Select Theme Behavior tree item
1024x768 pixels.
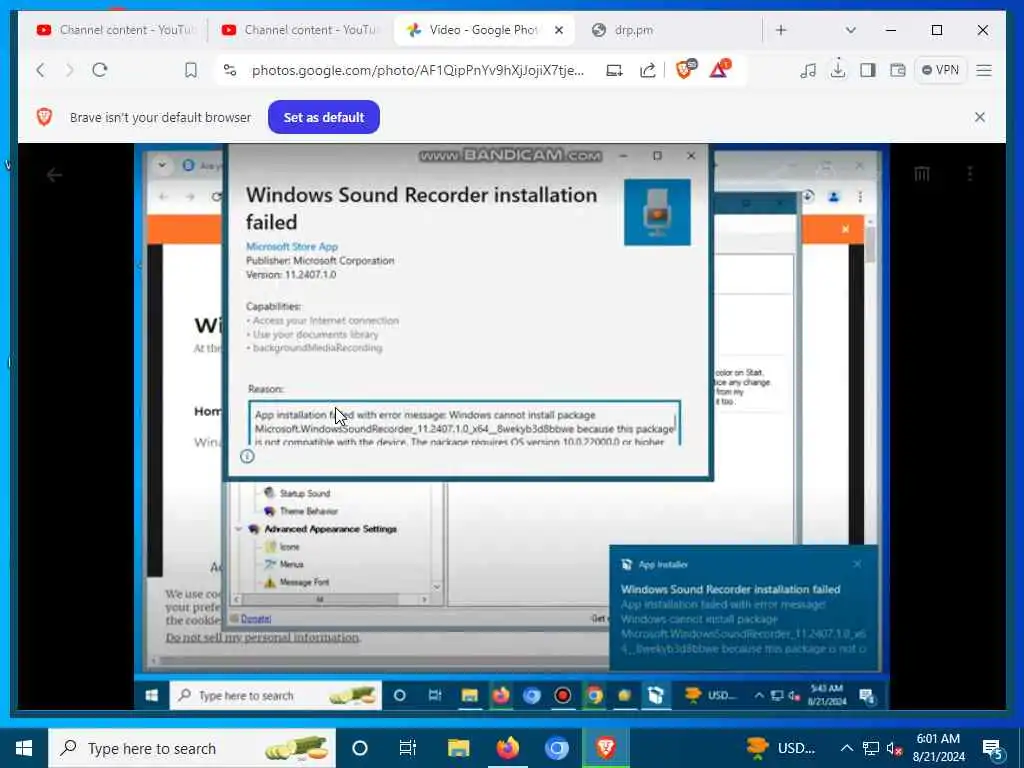pyautogui.click(x=309, y=511)
